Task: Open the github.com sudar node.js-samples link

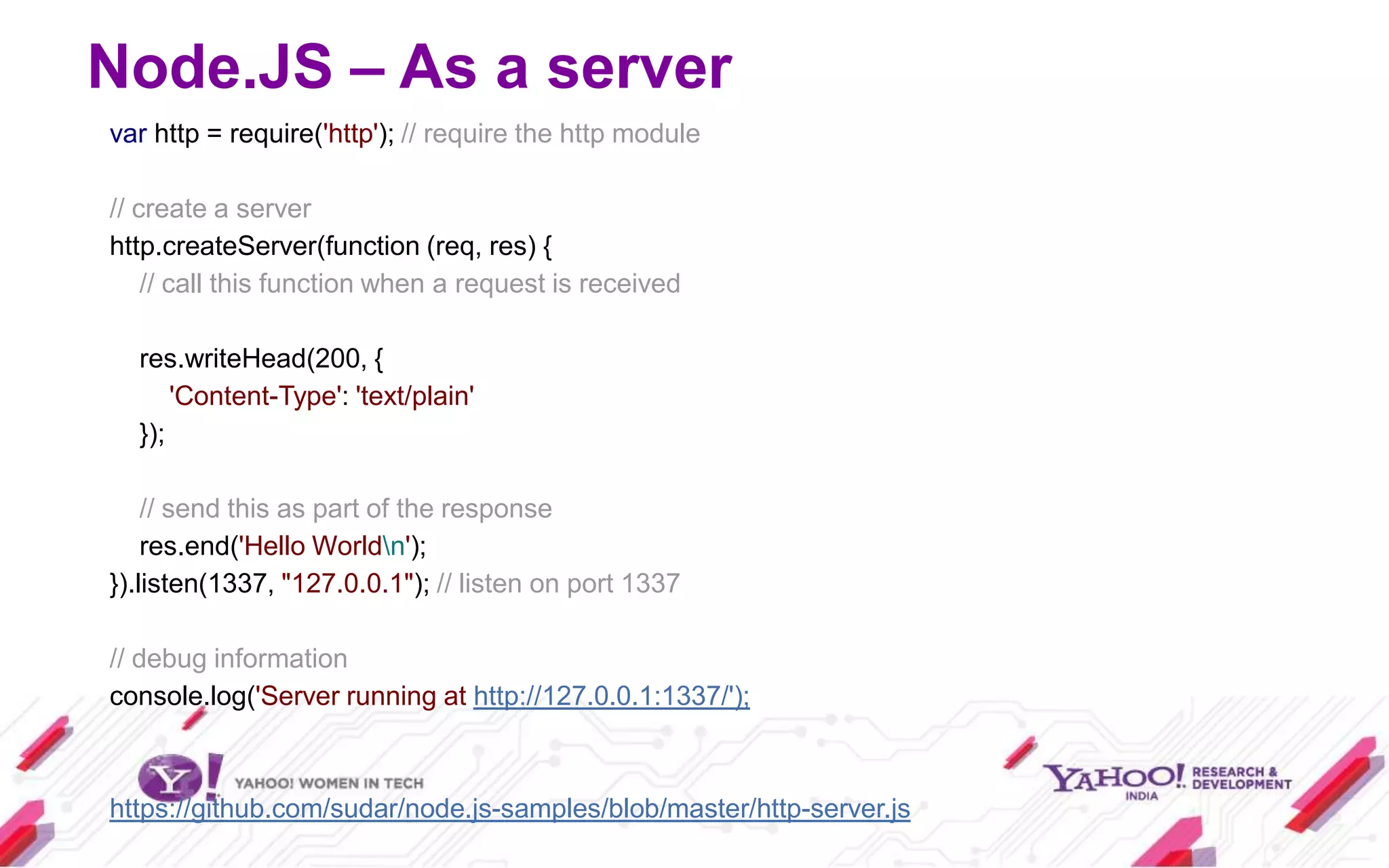Action: (510, 809)
